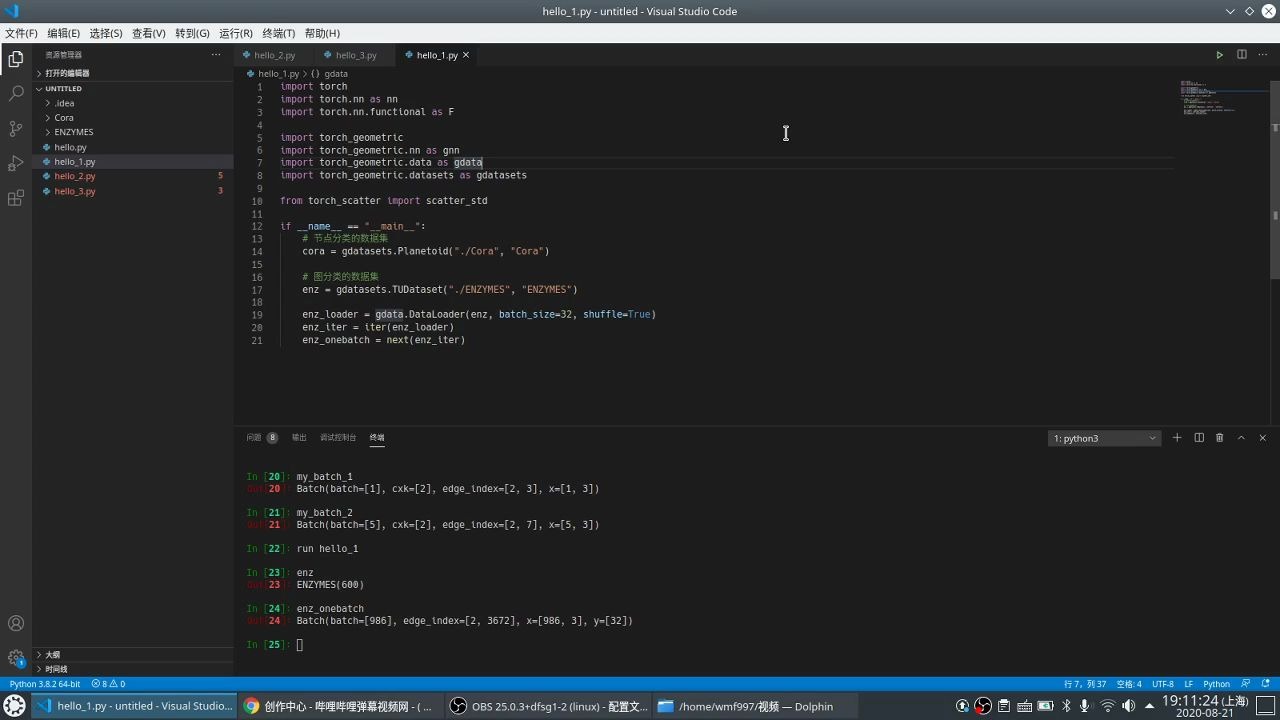Open Terminal menu (终端)
1280x720 pixels.
[277, 33]
